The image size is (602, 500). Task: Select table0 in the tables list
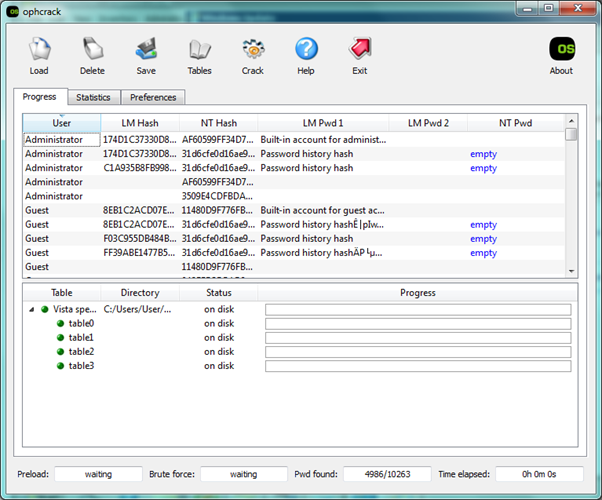coord(81,324)
